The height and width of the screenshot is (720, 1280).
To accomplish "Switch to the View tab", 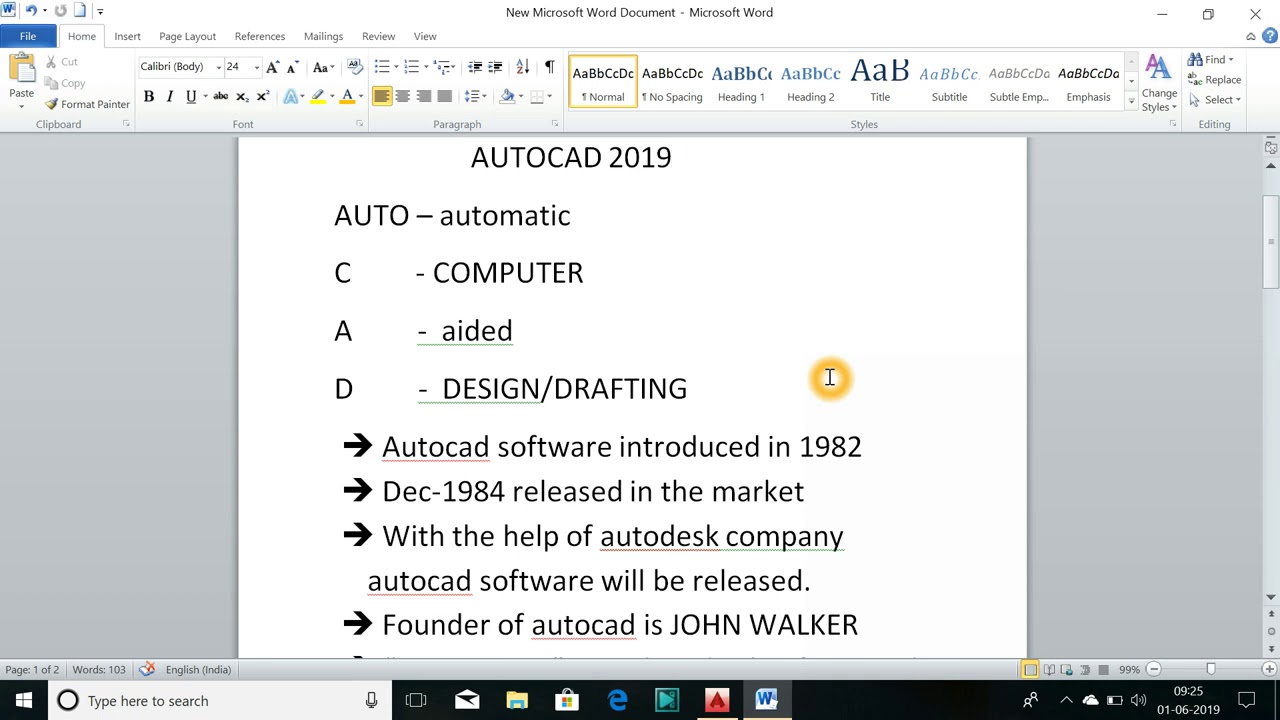I will pyautogui.click(x=425, y=36).
